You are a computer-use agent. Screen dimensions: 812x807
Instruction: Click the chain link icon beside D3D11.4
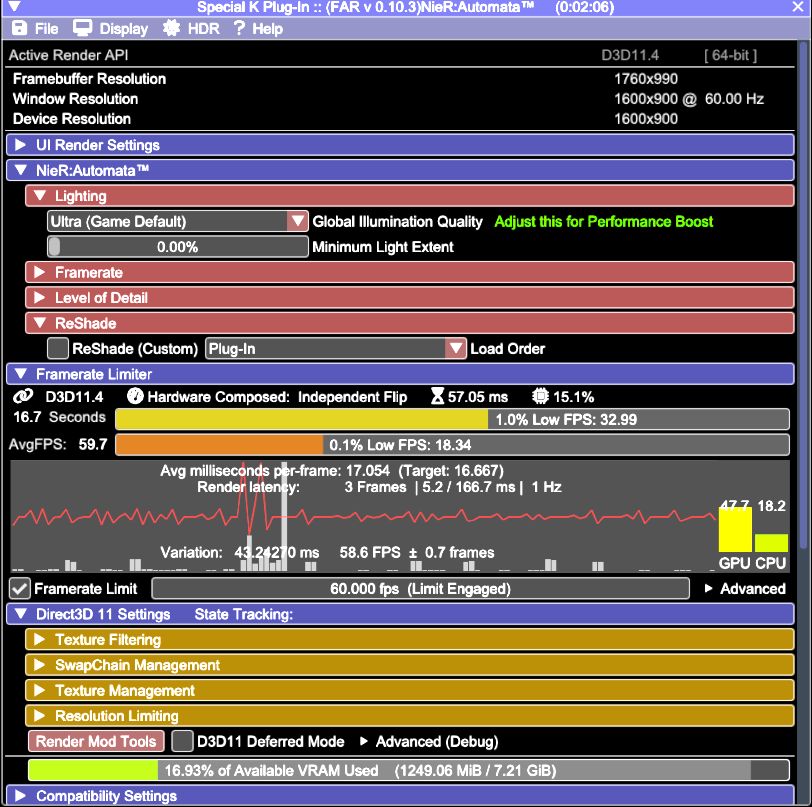click(x=23, y=397)
